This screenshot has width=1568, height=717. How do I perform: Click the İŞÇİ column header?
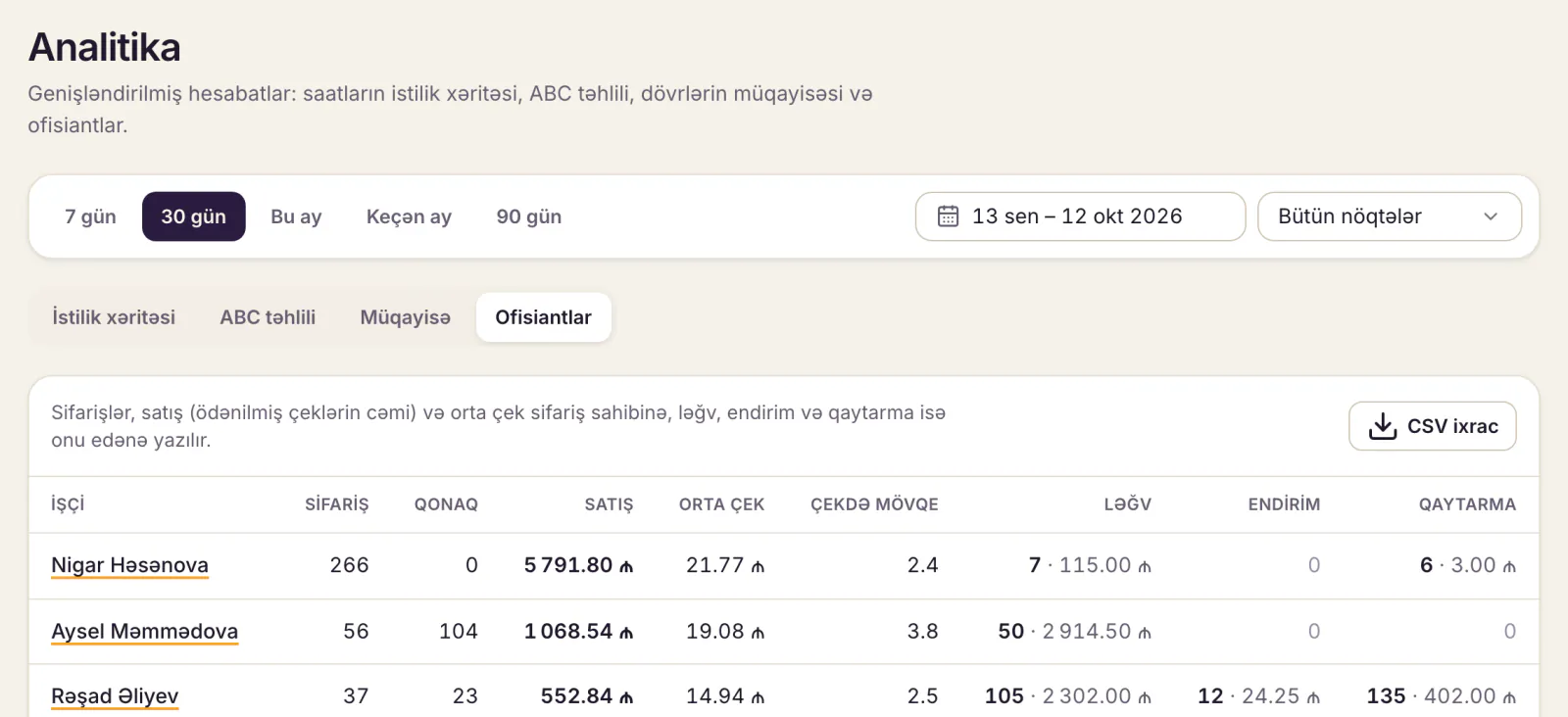point(68,503)
